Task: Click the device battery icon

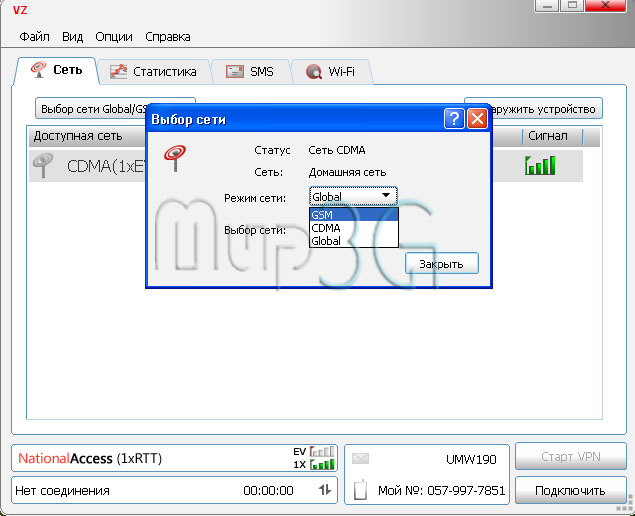Action: (360, 489)
